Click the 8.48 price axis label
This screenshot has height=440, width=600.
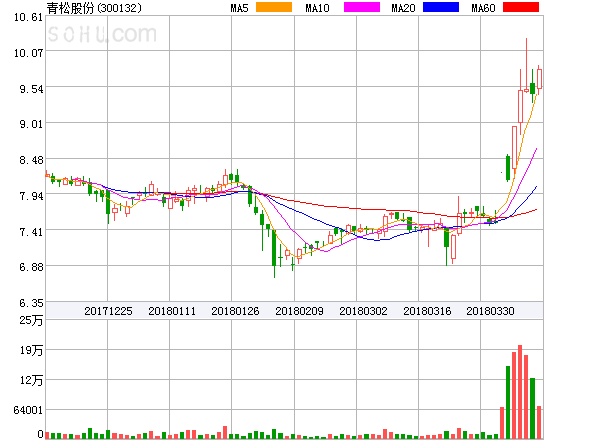click(x=31, y=160)
